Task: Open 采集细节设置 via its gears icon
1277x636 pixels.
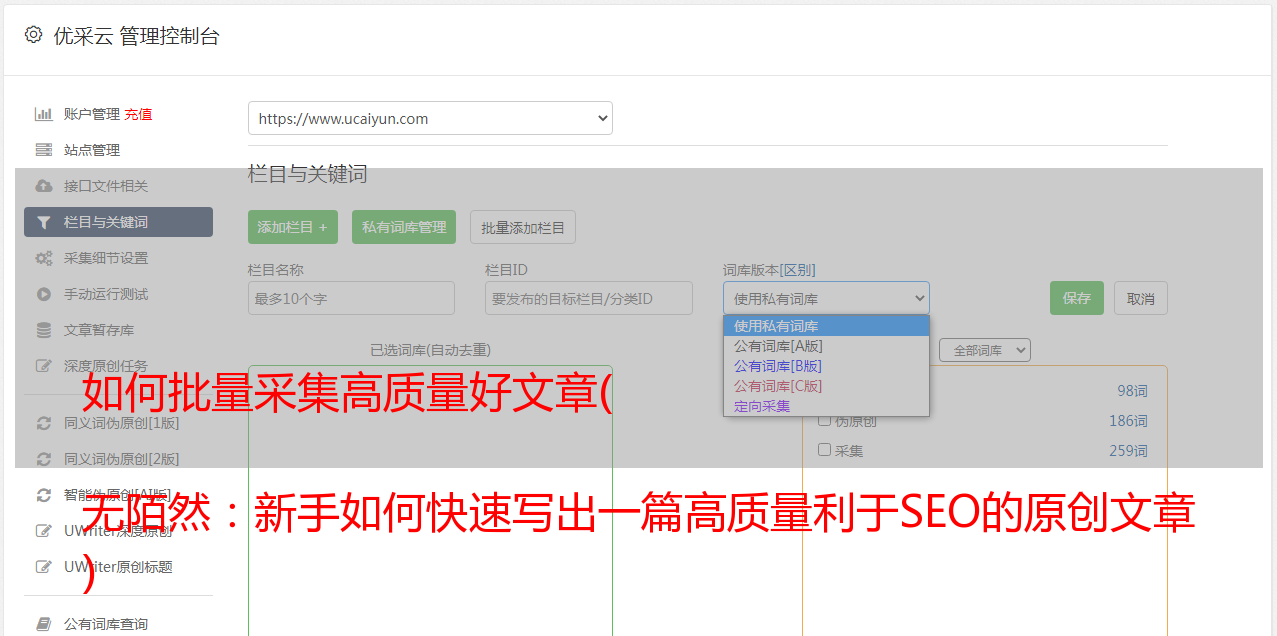Action: 43,258
